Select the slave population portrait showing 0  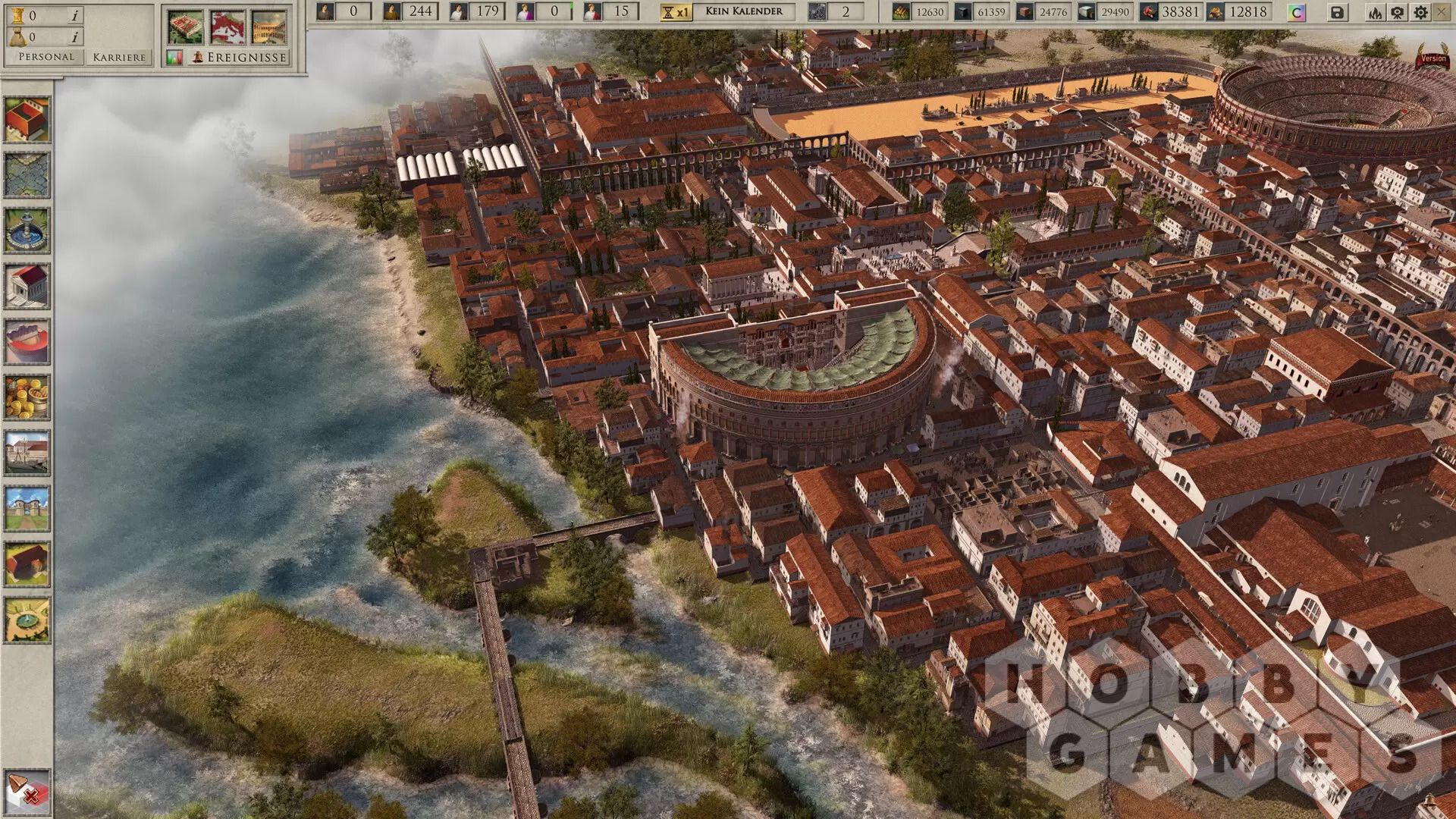[x=325, y=11]
